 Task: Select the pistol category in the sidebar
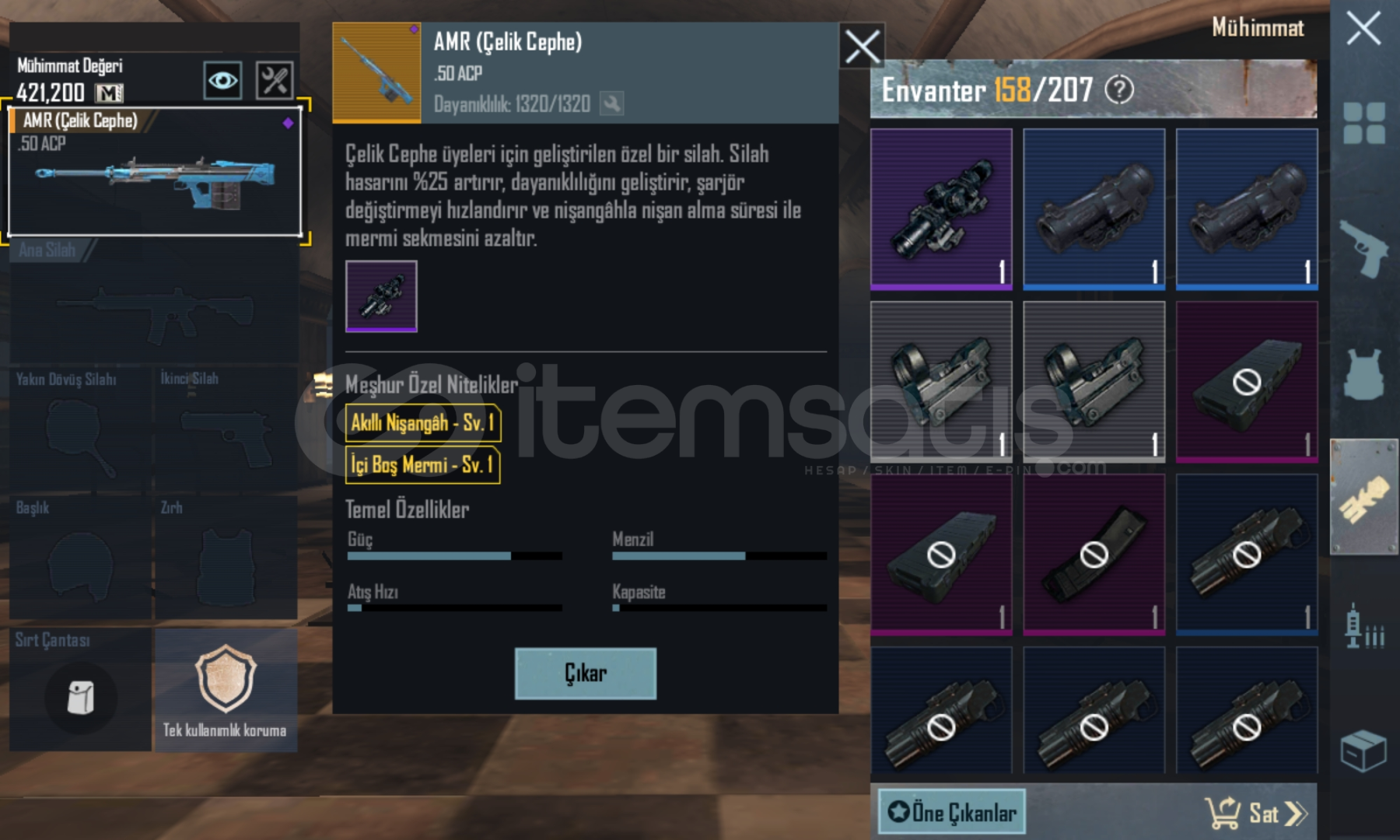[x=1363, y=248]
